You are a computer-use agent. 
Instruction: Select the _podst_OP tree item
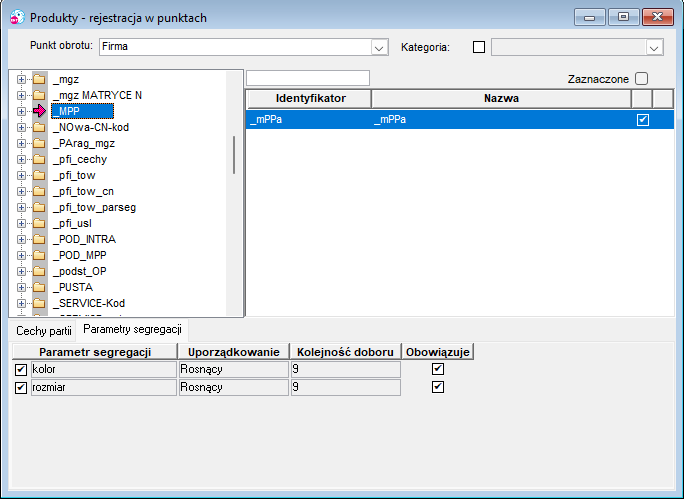pyautogui.click(x=80, y=271)
